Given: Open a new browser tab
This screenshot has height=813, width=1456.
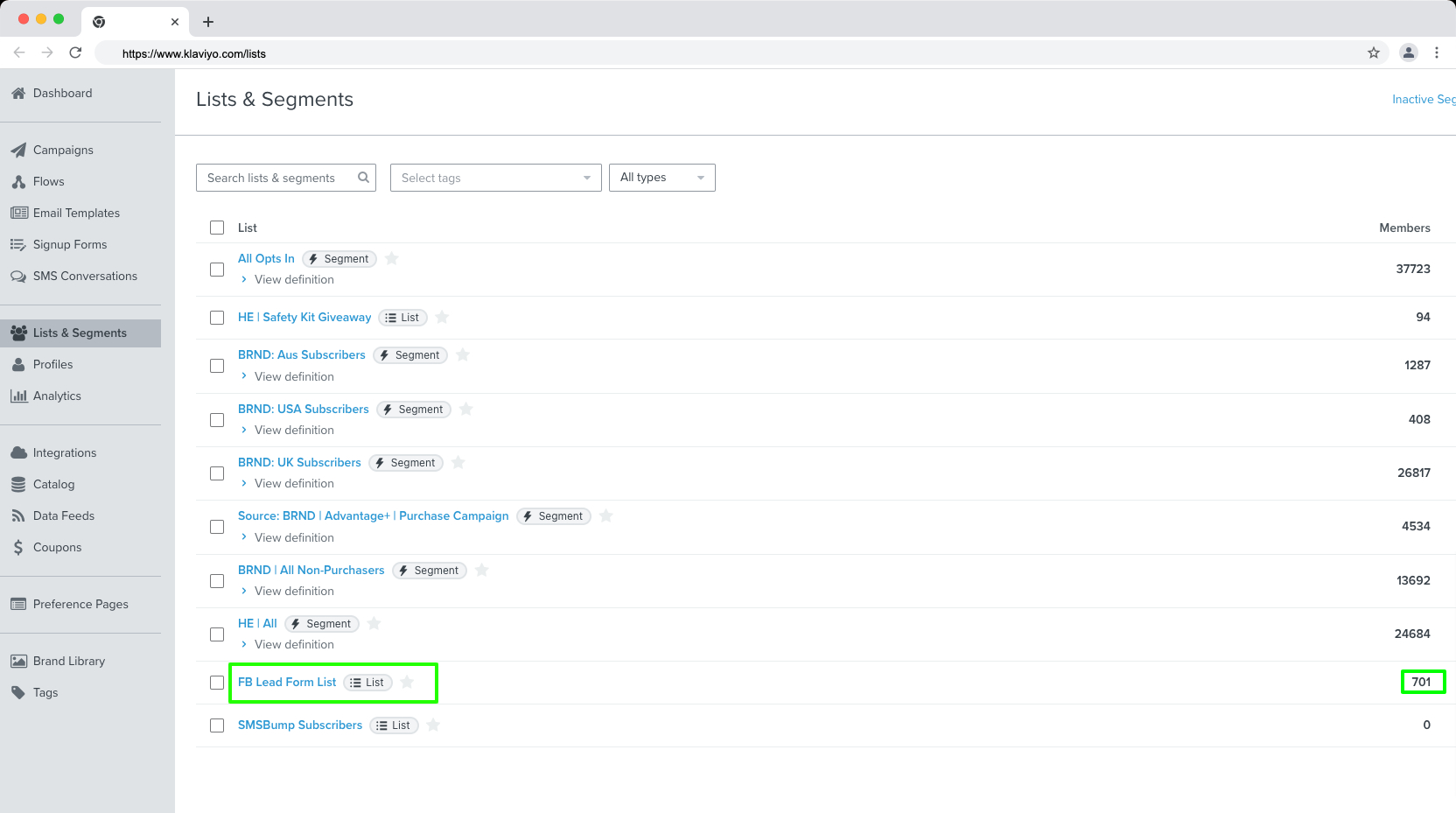Looking at the screenshot, I should pos(208,22).
